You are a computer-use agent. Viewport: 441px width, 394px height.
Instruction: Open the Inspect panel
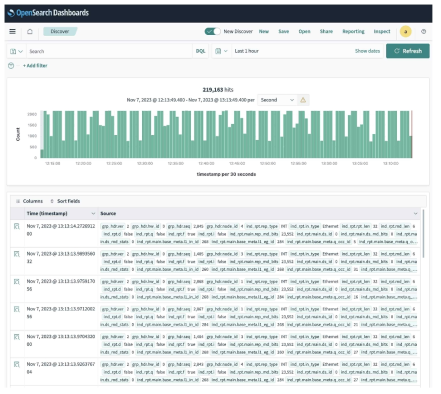point(382,31)
